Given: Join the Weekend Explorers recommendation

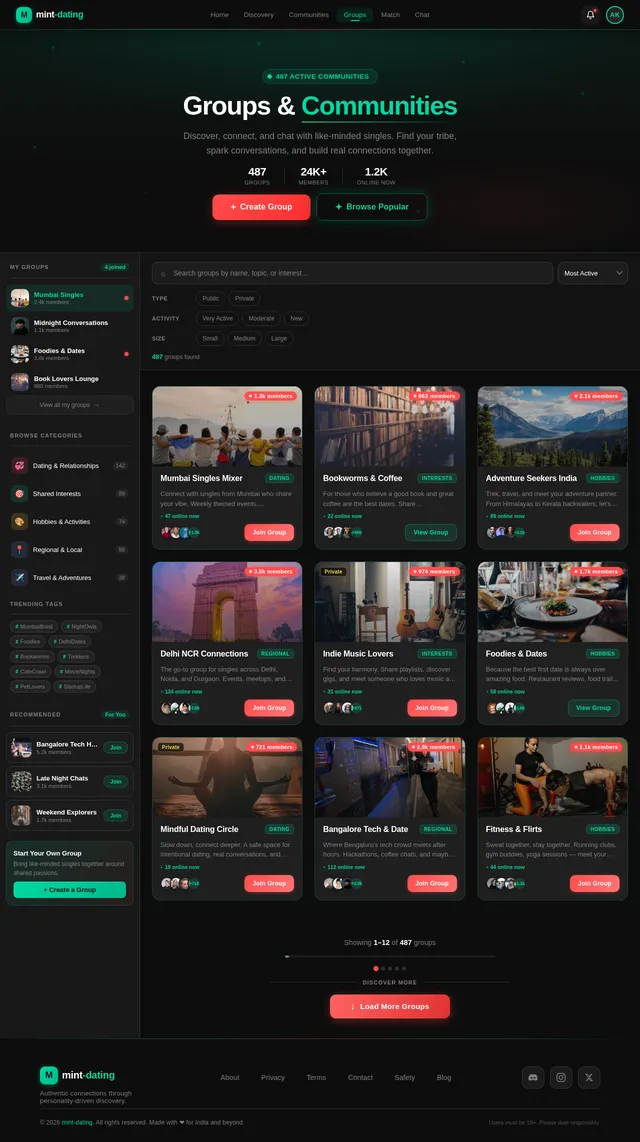Looking at the screenshot, I should pos(116,816).
